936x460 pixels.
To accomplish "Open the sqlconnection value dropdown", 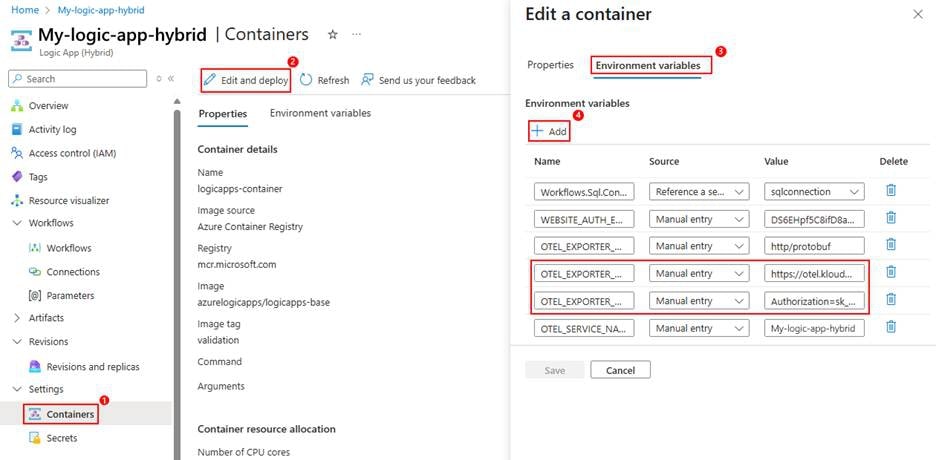I will tap(814, 192).
